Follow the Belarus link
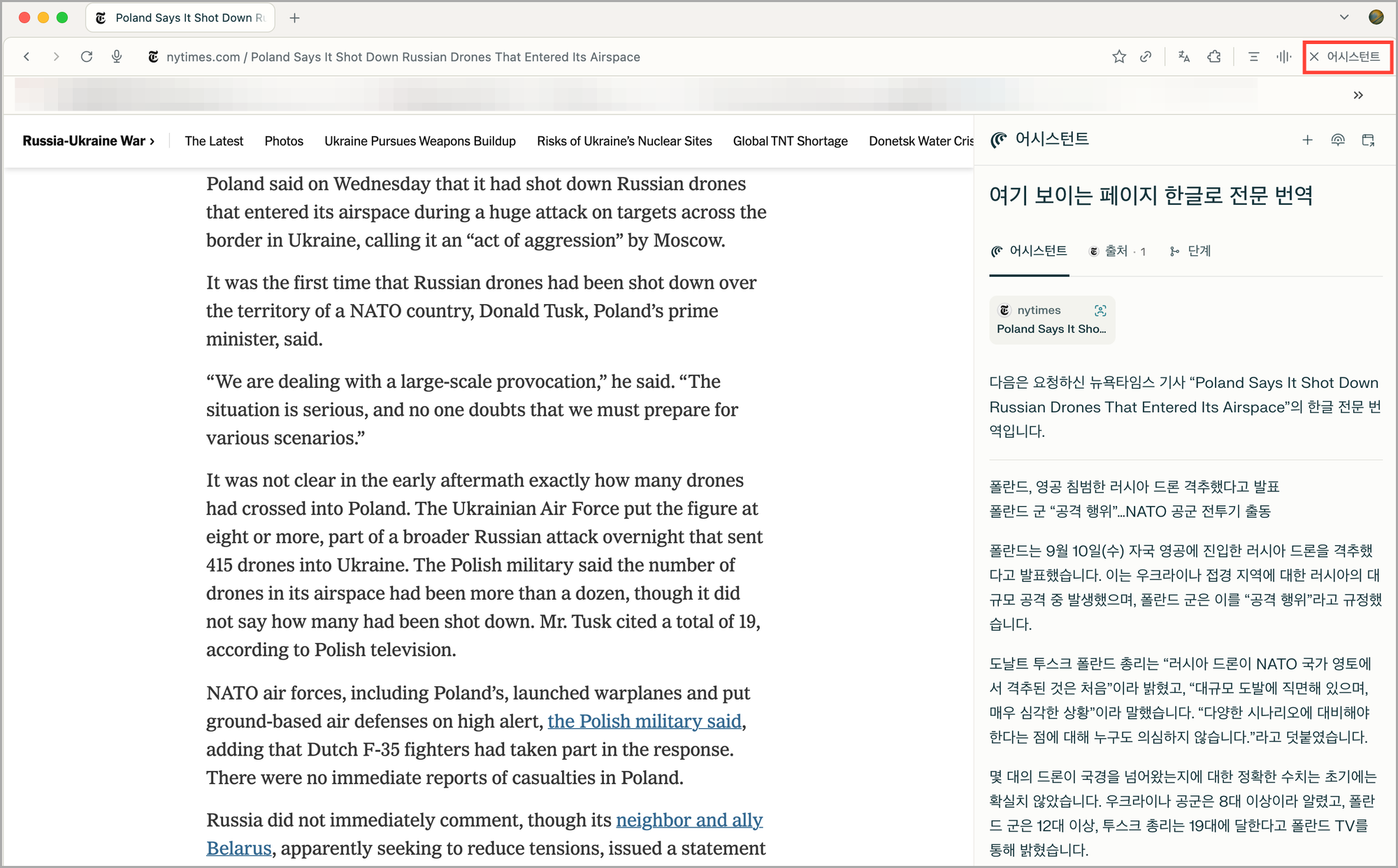 click(x=239, y=848)
